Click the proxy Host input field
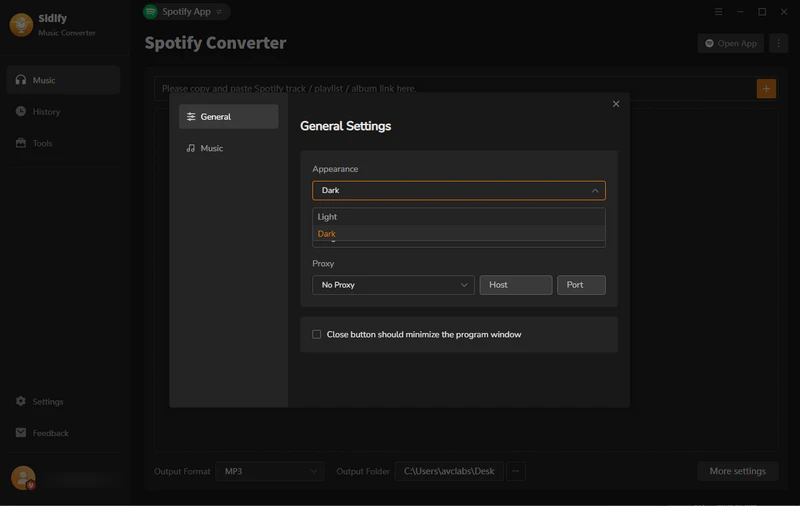This screenshot has height=506, width=800. point(516,285)
